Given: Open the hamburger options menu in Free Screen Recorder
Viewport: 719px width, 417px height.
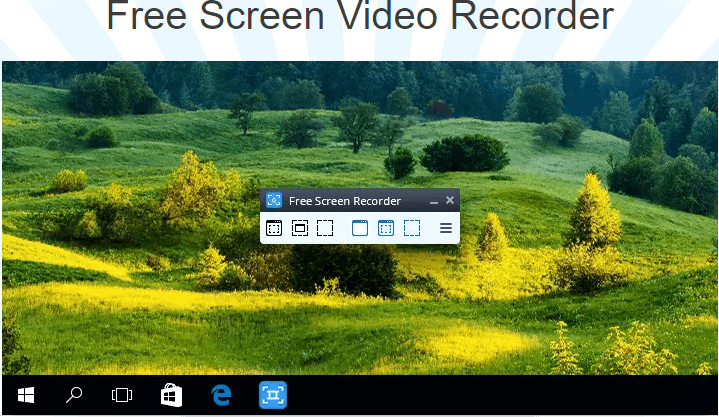Looking at the screenshot, I should click(446, 228).
